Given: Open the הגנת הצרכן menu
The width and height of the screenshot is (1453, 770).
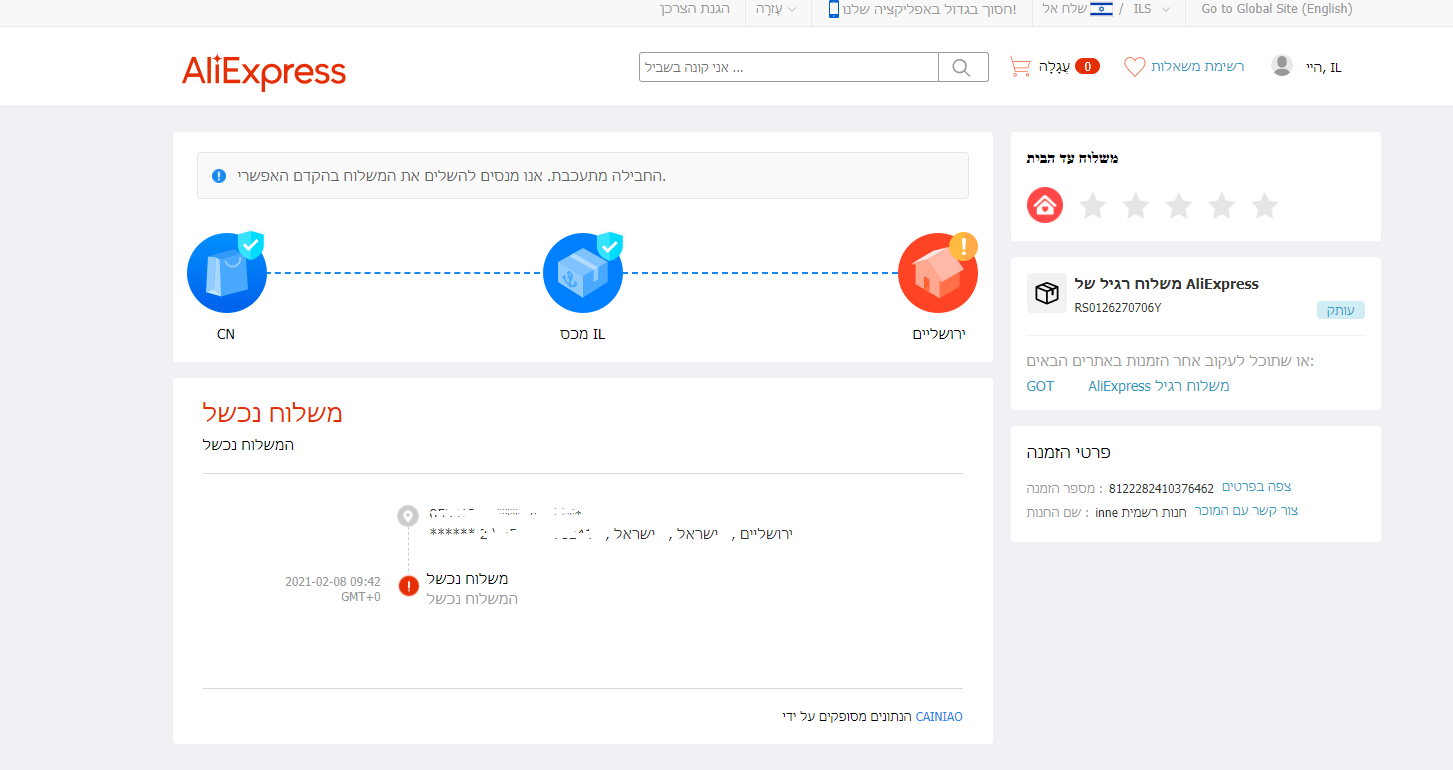Looking at the screenshot, I should pyautogui.click(x=695, y=9).
